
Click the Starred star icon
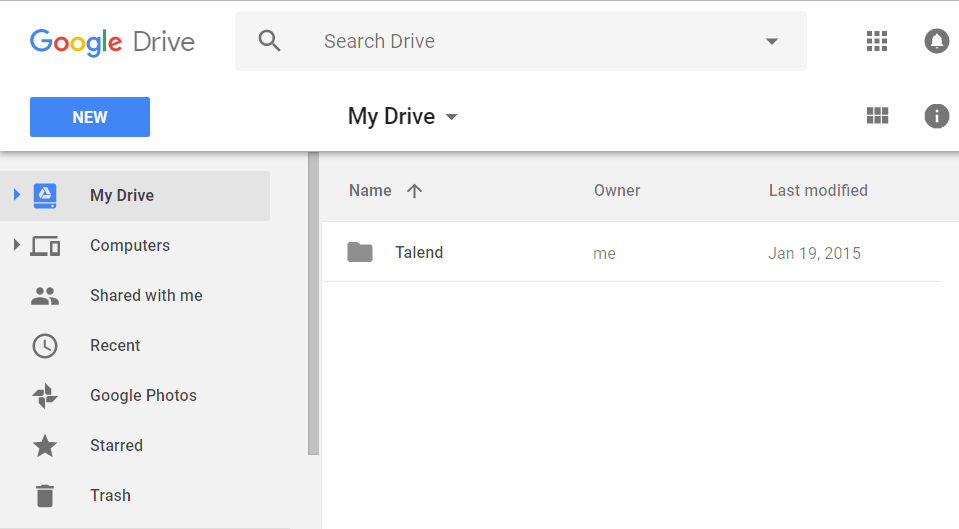pos(45,445)
